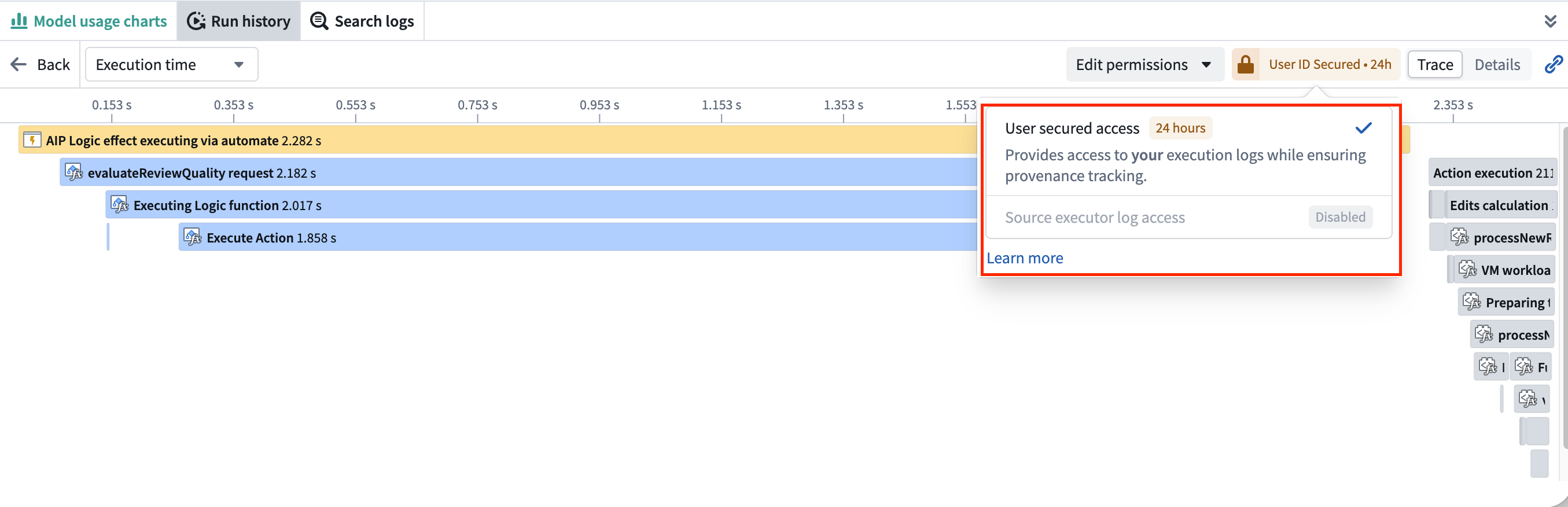Click the 1.353 s timeline tick
Image resolution: width=1568 pixels, height=507 pixels.
843,105
